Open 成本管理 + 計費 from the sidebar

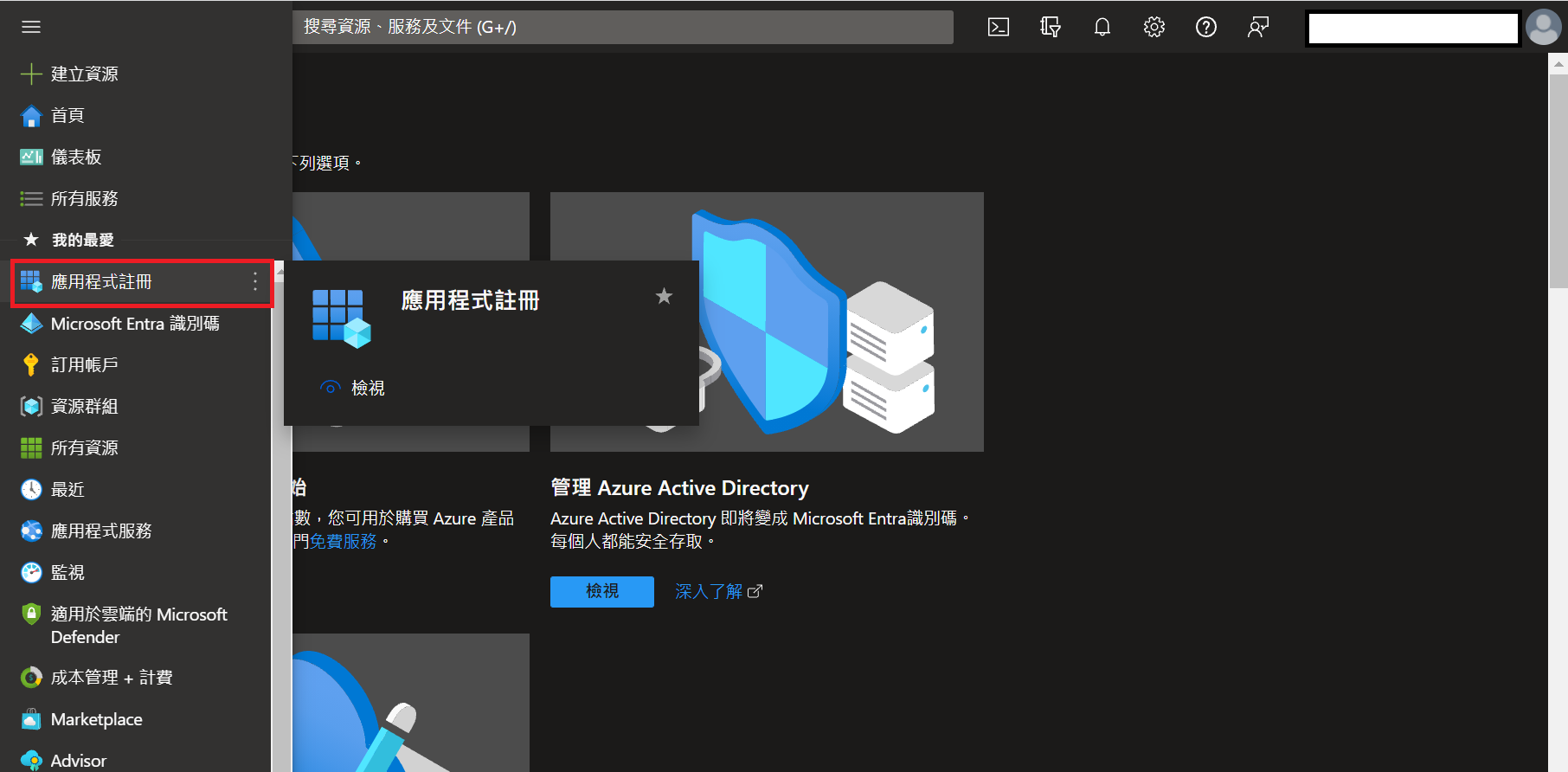tap(112, 677)
